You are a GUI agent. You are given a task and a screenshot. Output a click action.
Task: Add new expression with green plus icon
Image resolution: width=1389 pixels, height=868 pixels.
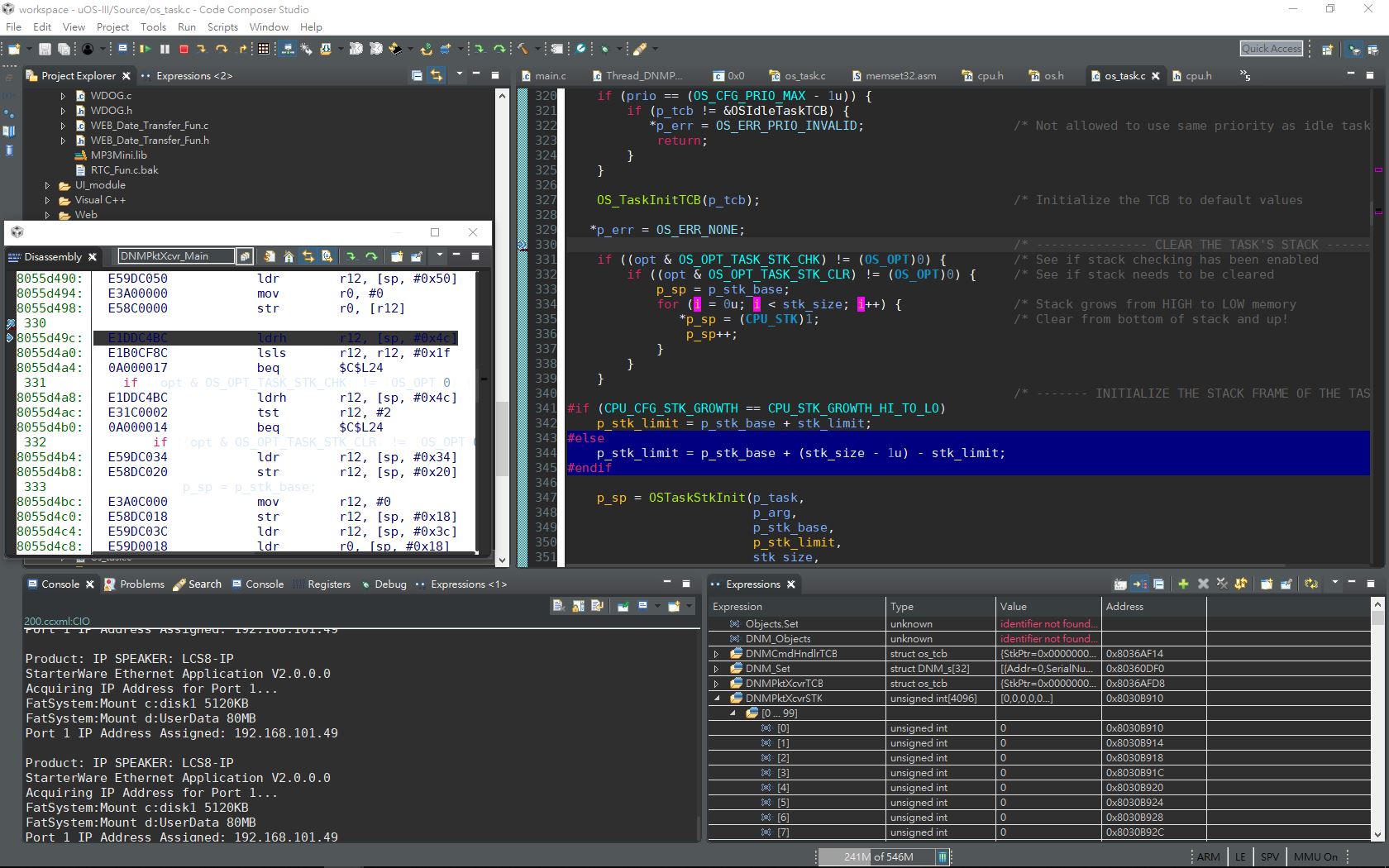pos(1183,584)
